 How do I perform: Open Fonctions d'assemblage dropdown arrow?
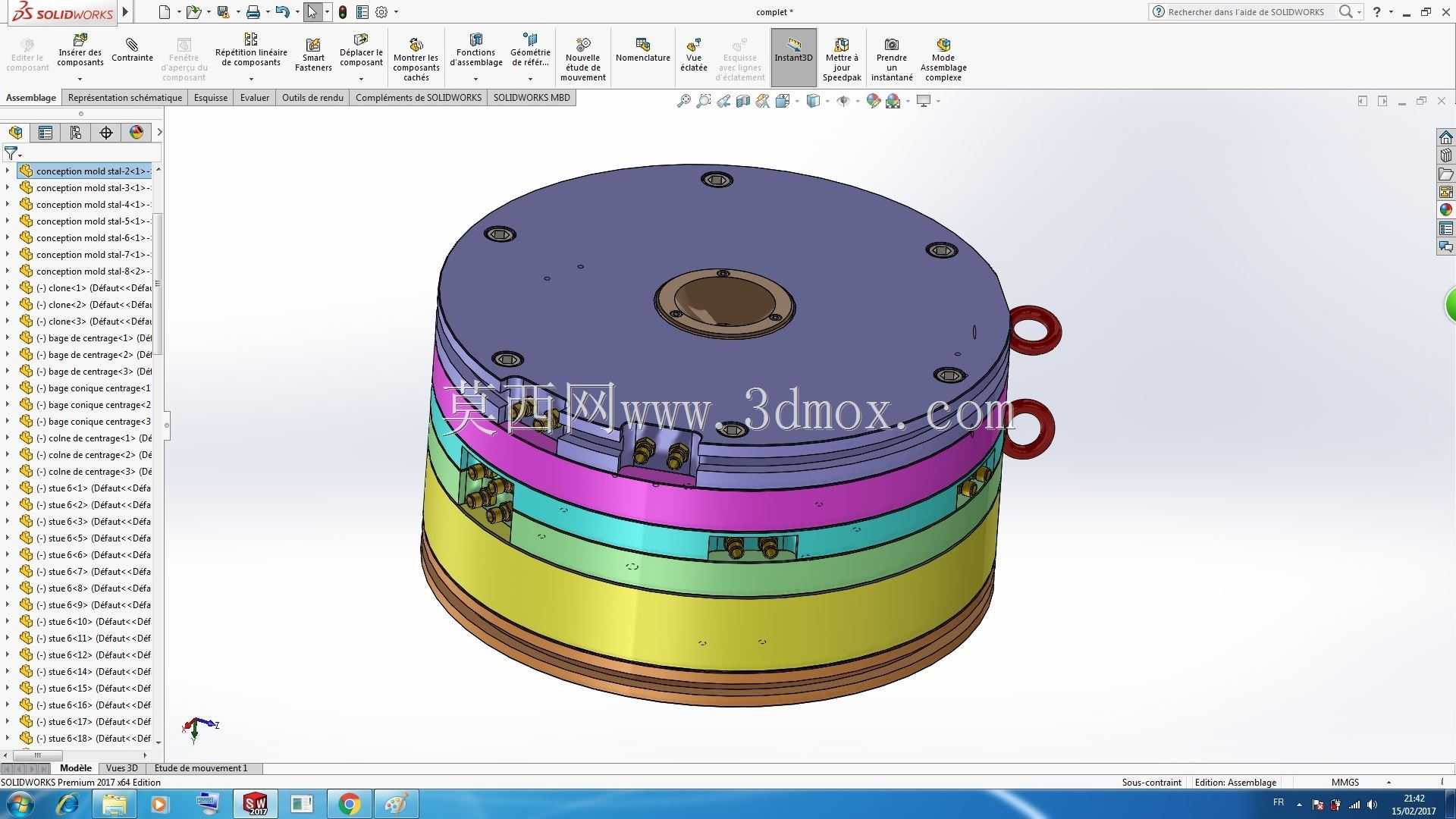(476, 79)
